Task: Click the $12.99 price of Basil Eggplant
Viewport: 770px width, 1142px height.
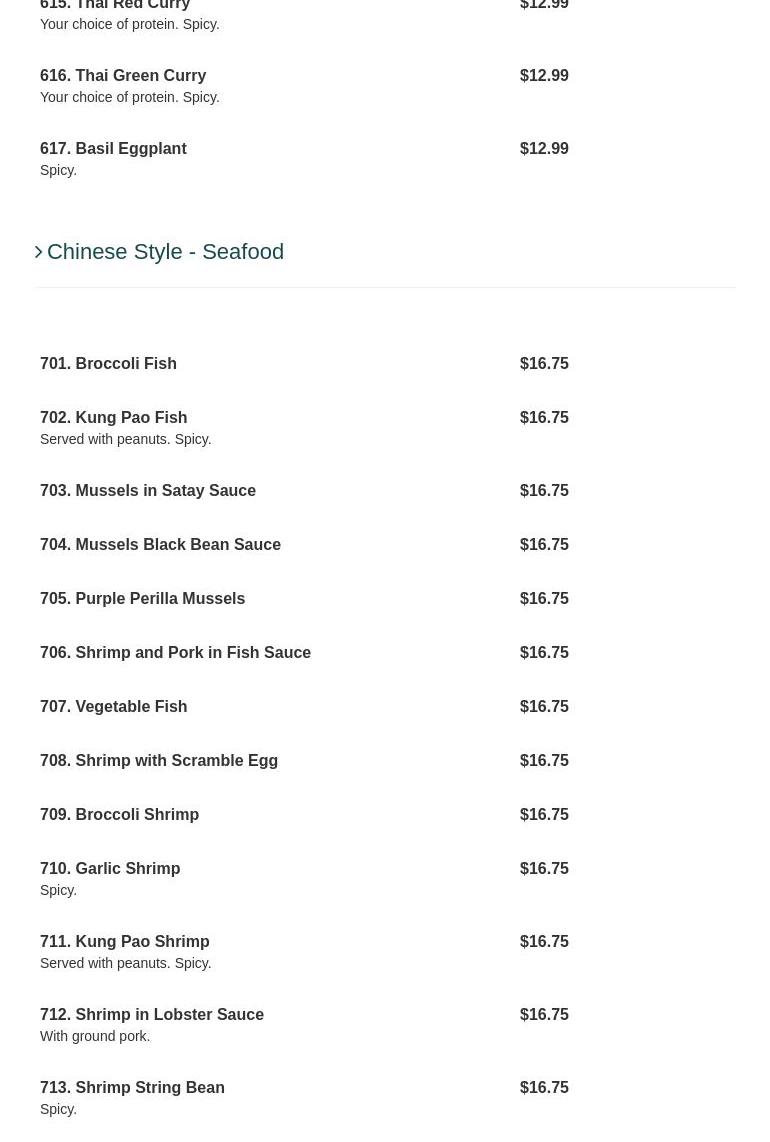Action: pyautogui.click(x=544, y=149)
